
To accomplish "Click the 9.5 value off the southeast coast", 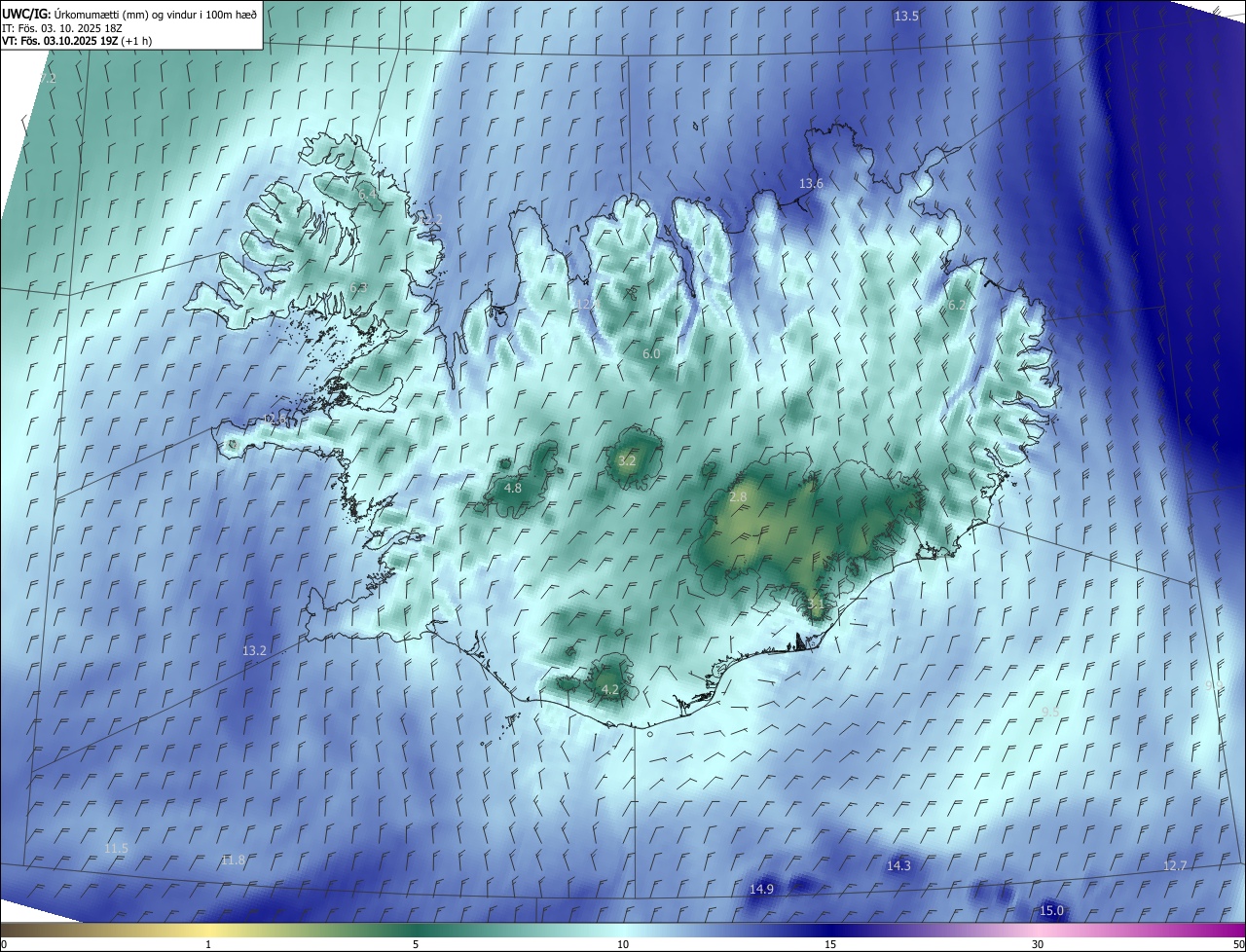I will pyautogui.click(x=1050, y=713).
